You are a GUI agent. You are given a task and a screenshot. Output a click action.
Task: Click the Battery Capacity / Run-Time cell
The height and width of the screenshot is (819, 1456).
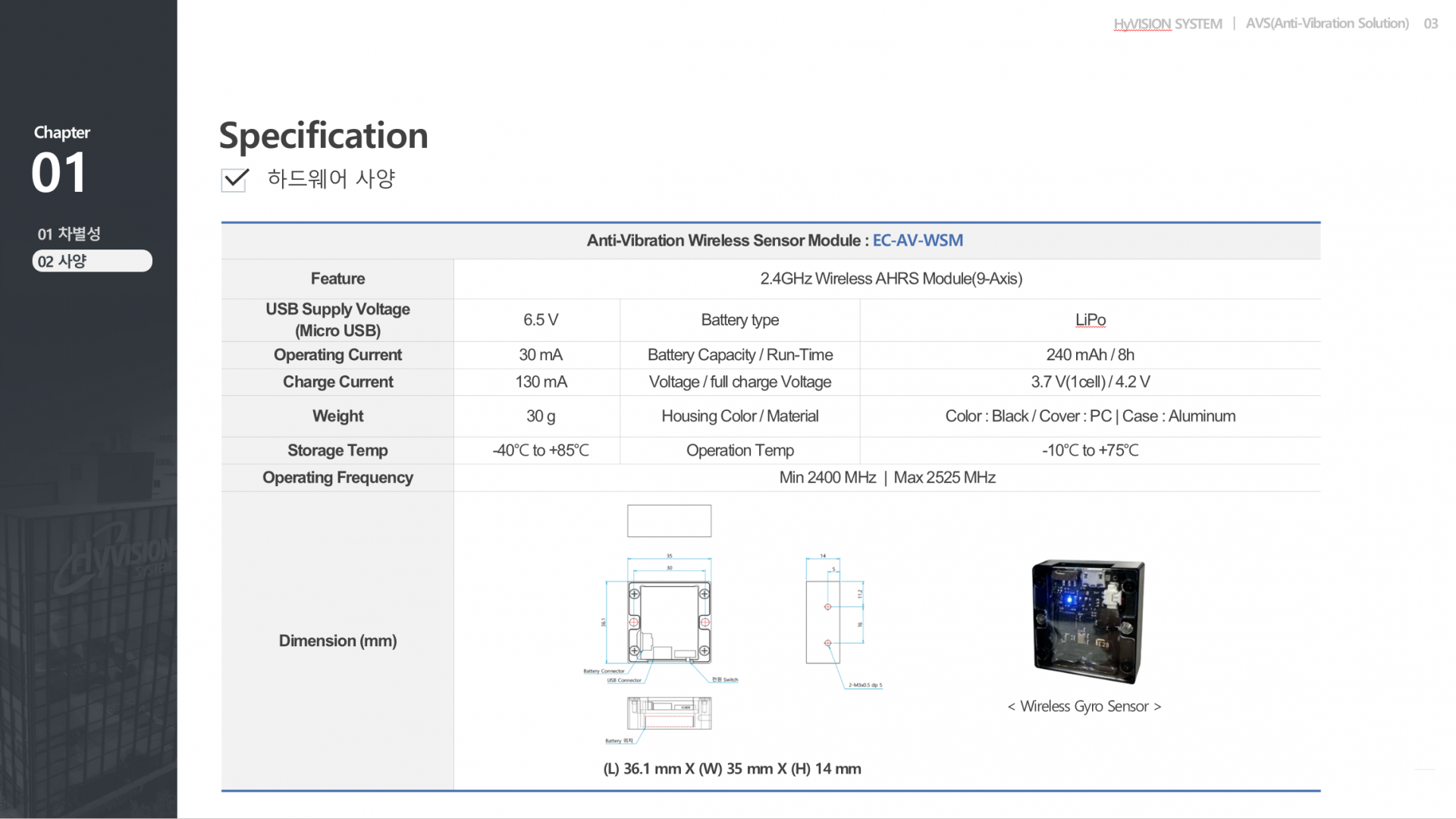(739, 354)
